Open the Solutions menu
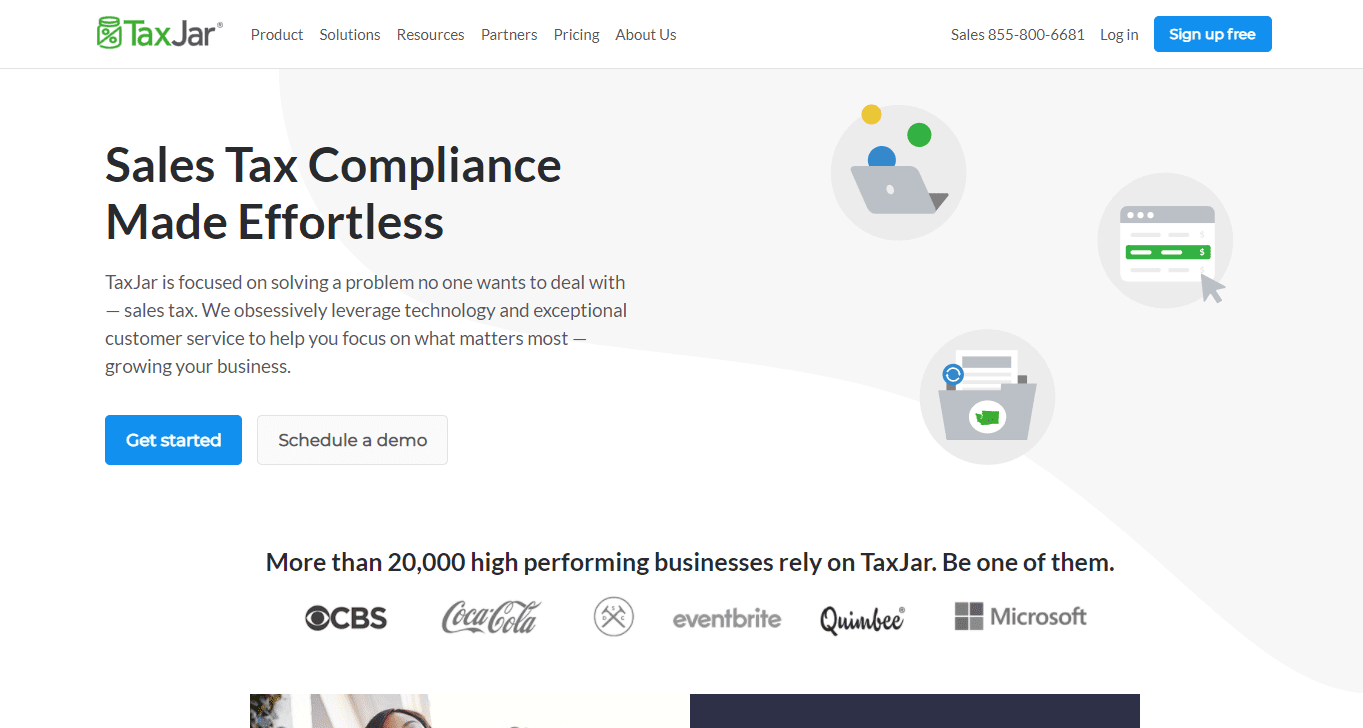1363x728 pixels. (x=349, y=34)
